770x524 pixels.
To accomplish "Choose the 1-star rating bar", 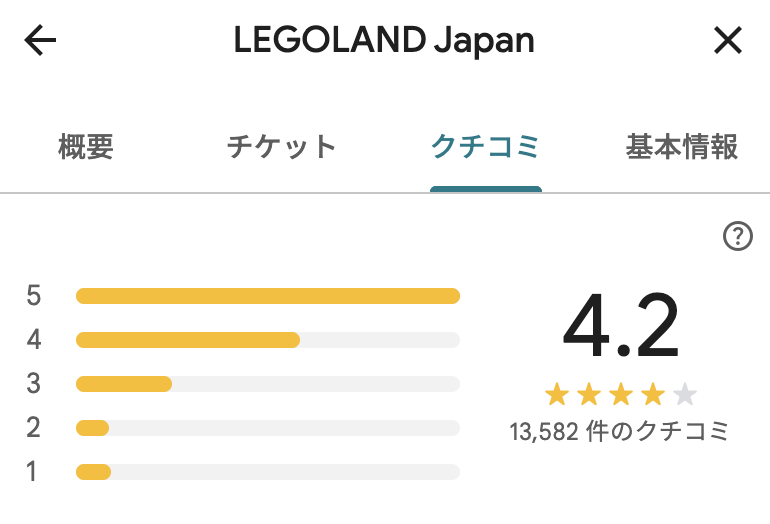I will 267,472.
